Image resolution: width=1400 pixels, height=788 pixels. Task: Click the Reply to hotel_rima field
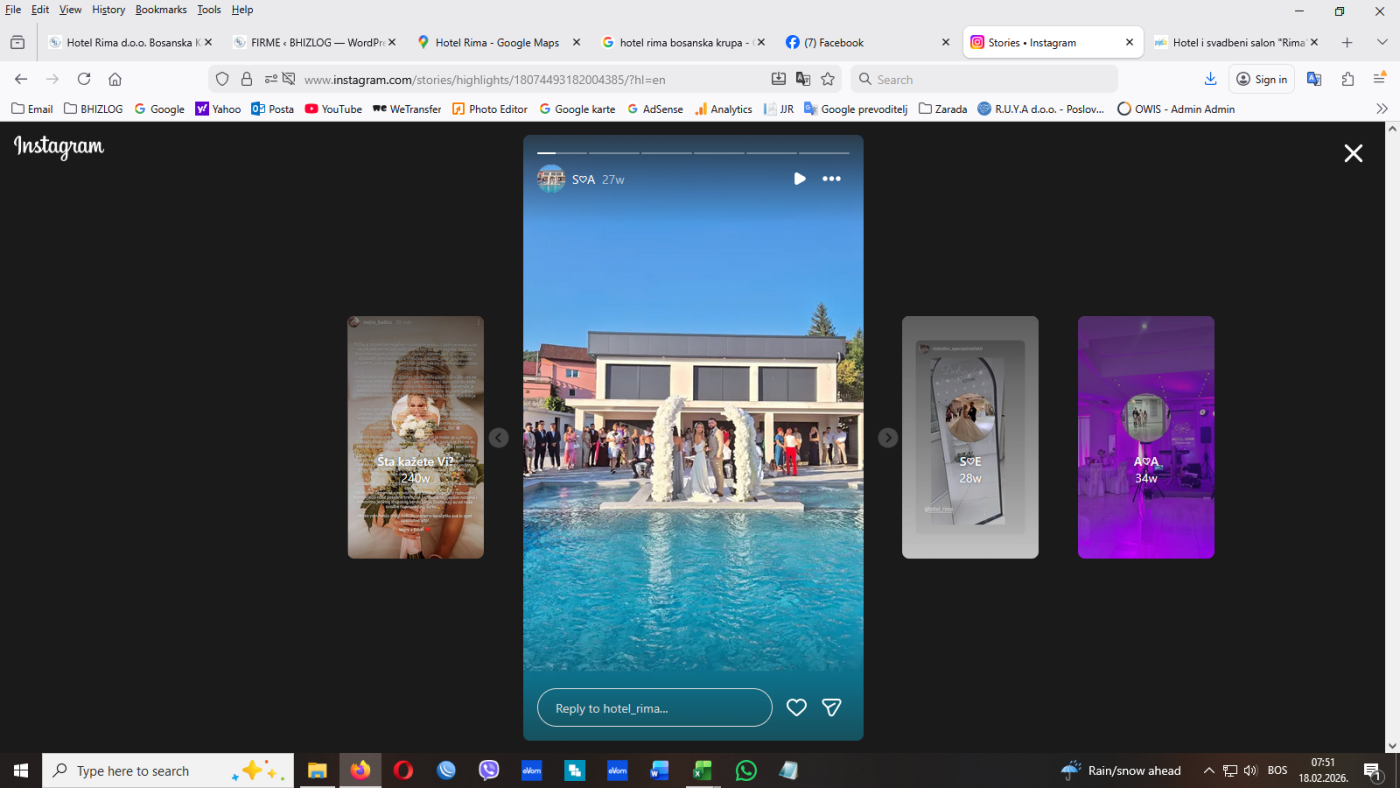click(655, 708)
